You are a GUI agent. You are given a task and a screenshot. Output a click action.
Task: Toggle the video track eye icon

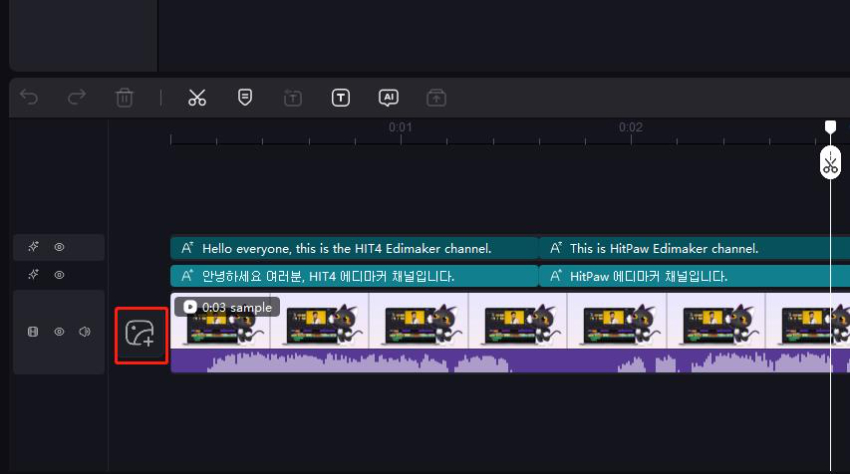tap(59, 332)
